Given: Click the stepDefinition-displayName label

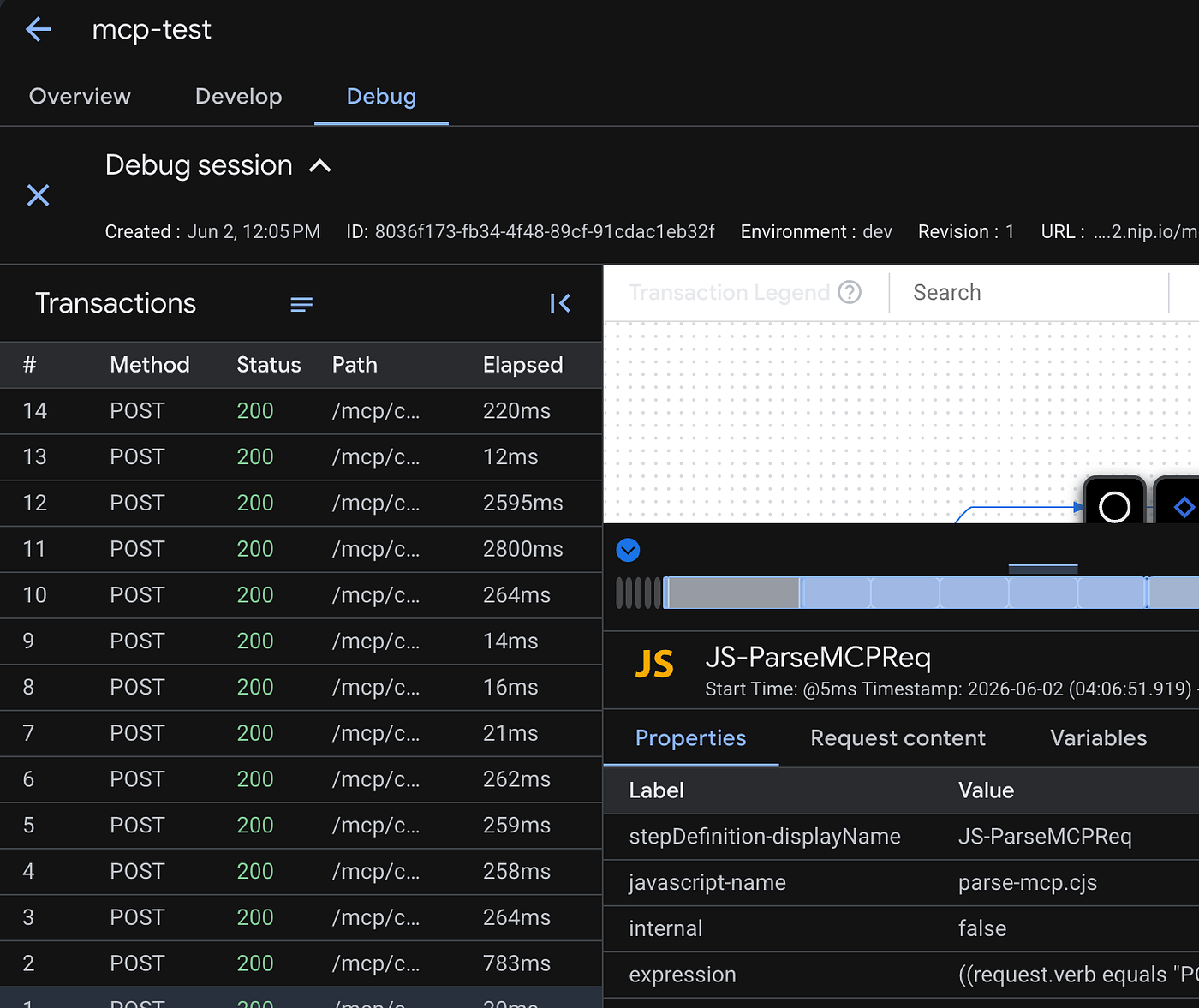Looking at the screenshot, I should (x=765, y=837).
